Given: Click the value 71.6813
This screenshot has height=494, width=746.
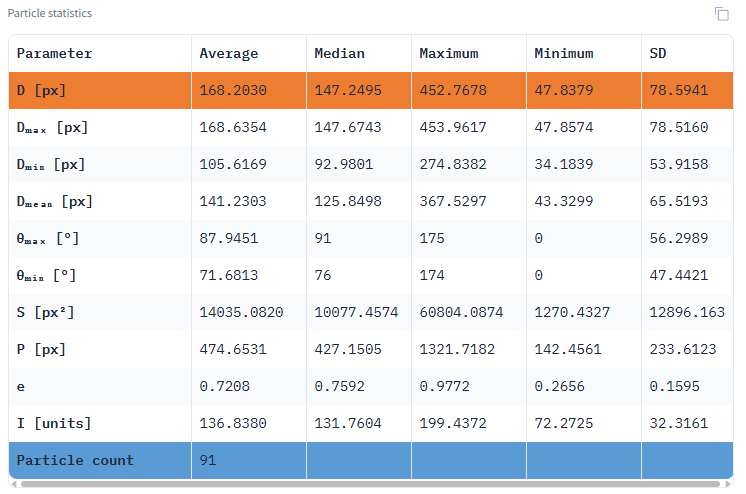Looking at the screenshot, I should coord(228,276).
